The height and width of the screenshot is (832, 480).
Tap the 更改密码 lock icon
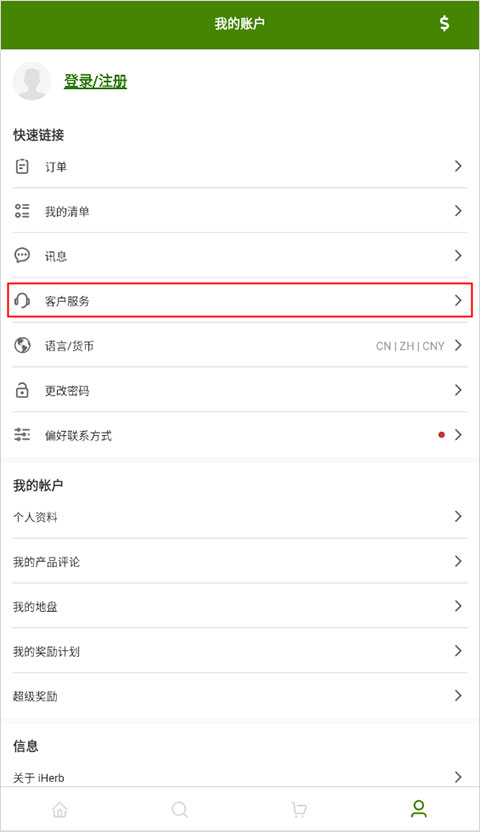pos(22,390)
